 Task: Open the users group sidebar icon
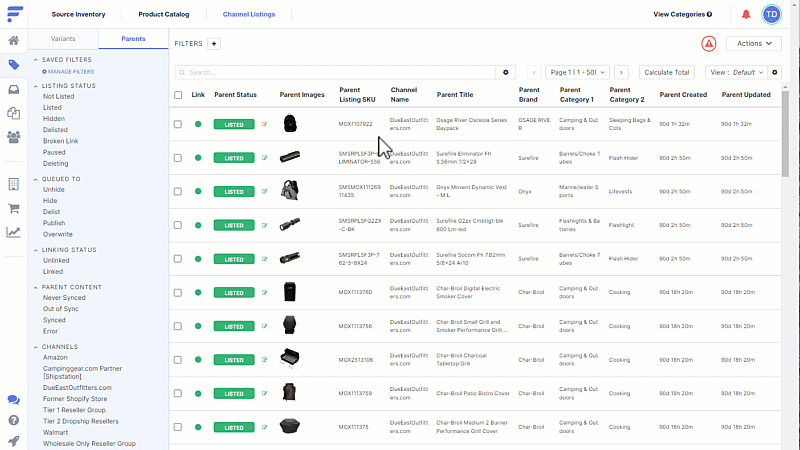(x=14, y=137)
